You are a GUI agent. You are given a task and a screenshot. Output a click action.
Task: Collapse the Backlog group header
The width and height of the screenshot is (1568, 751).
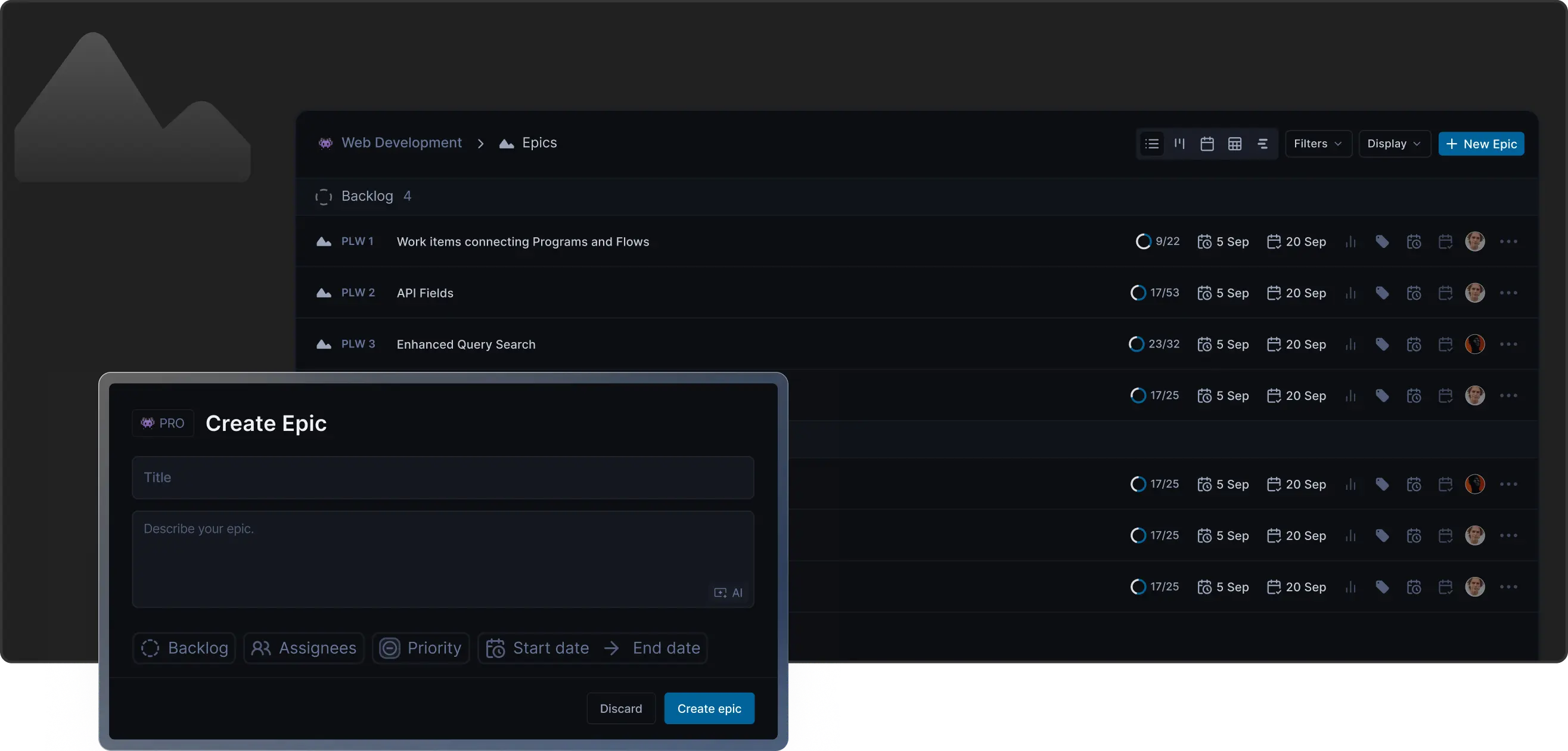click(x=367, y=196)
